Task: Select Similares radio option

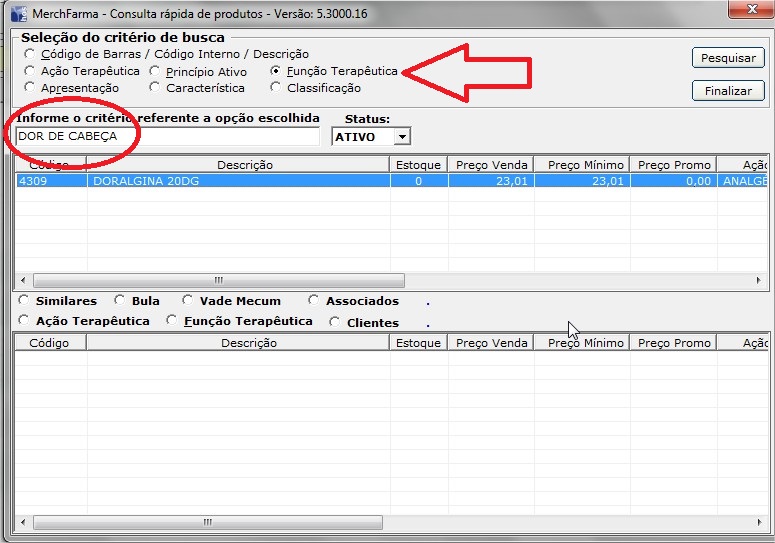Action: pyautogui.click(x=24, y=301)
